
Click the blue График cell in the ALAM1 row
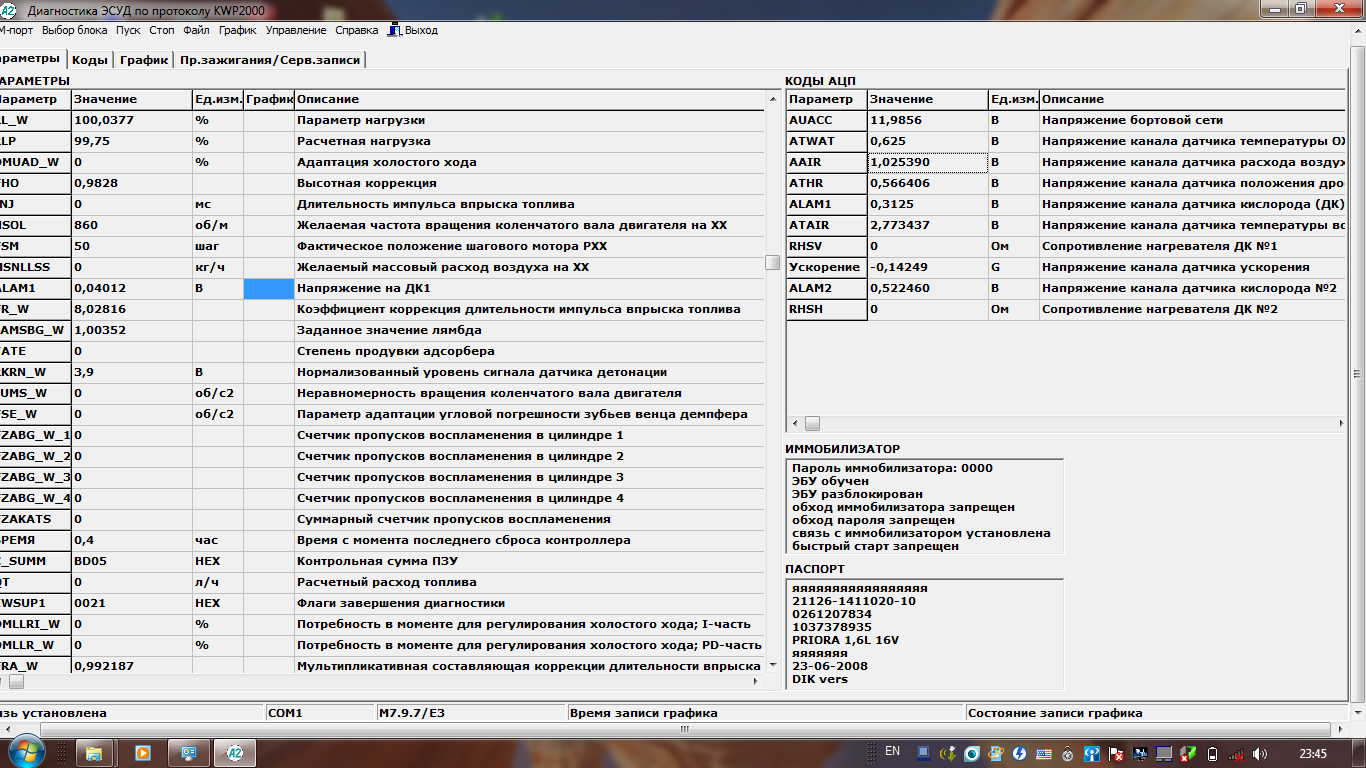(268, 288)
